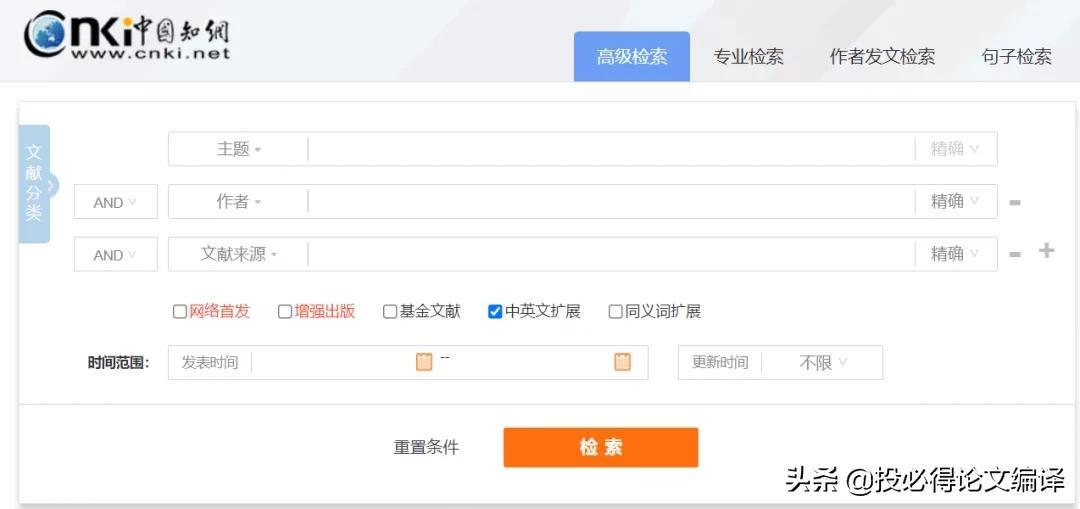
Task: Open AND operator dropdown for 作者 row
Action: pyautogui.click(x=116, y=202)
